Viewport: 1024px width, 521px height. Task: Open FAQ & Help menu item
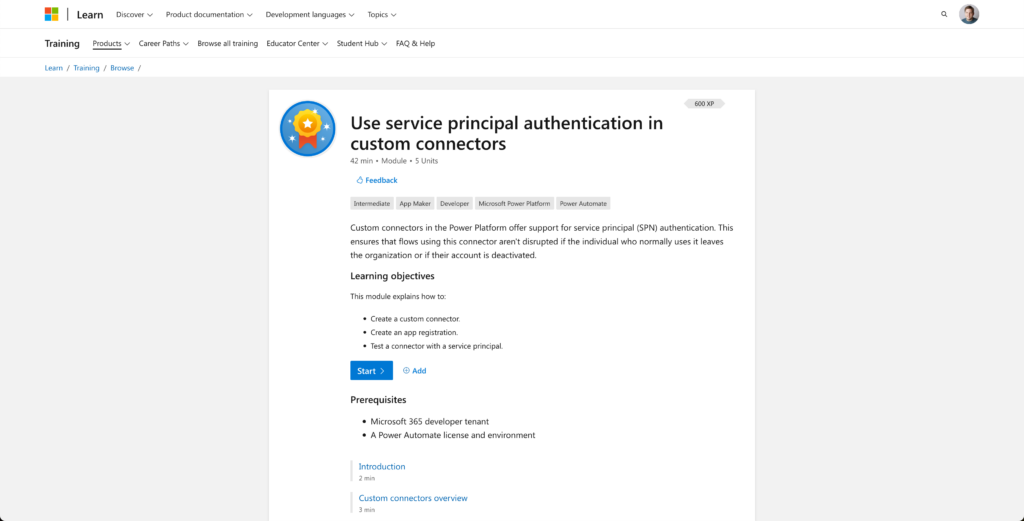(415, 44)
